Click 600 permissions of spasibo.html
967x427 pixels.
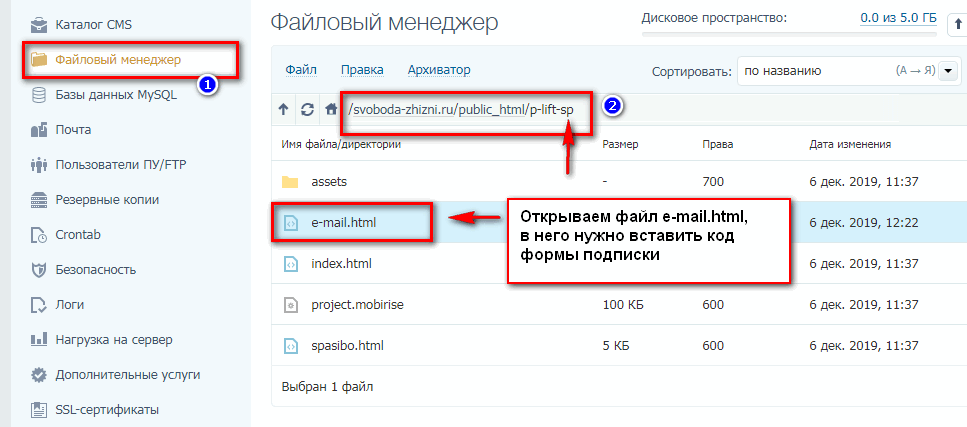713,346
